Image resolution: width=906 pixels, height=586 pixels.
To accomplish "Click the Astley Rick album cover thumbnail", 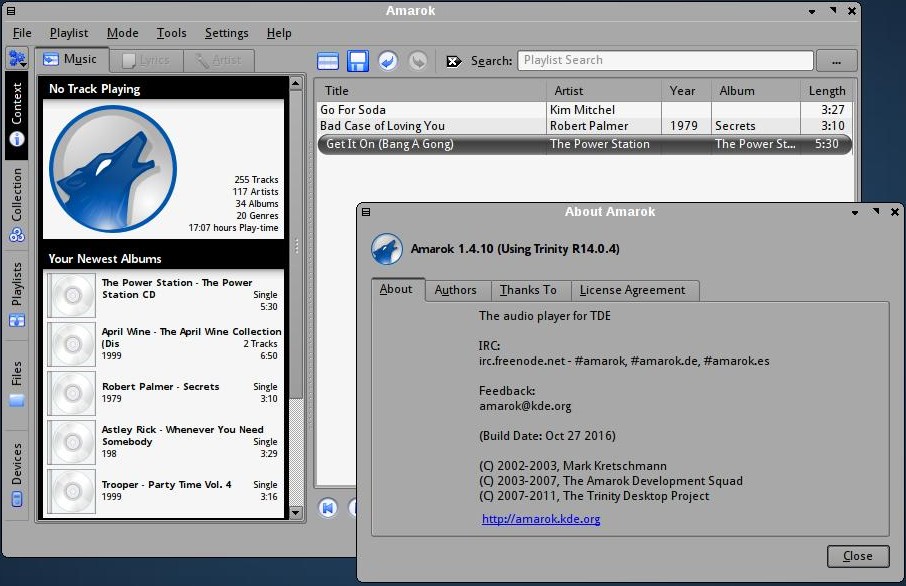I will (x=72, y=443).
